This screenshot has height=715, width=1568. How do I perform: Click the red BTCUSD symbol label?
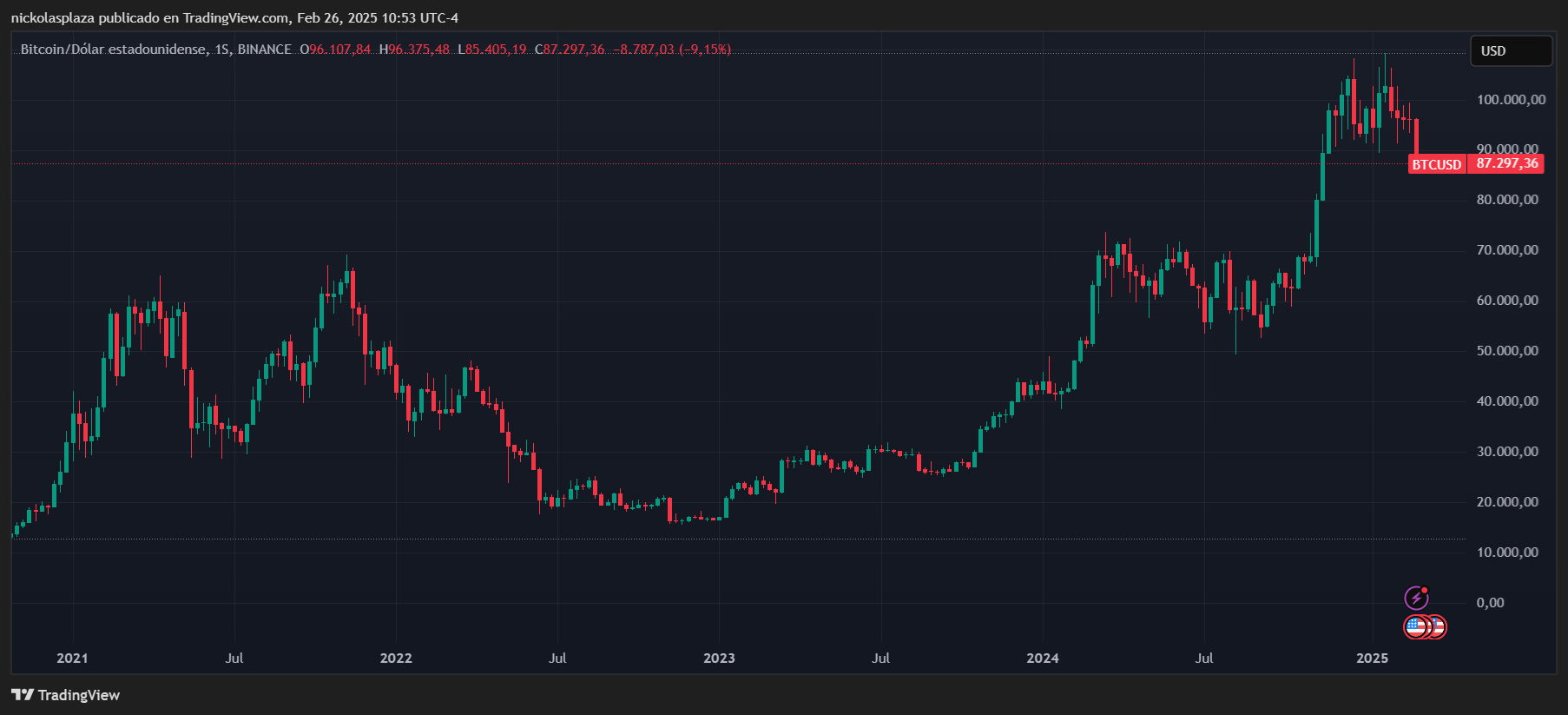(x=1437, y=164)
